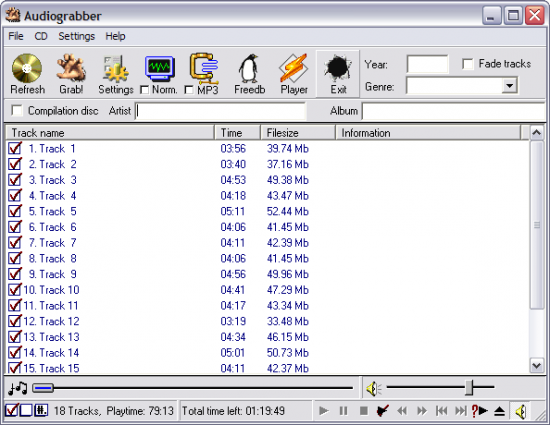The height and width of the screenshot is (425, 550).
Task: Open the File menu
Action: (x=16, y=36)
